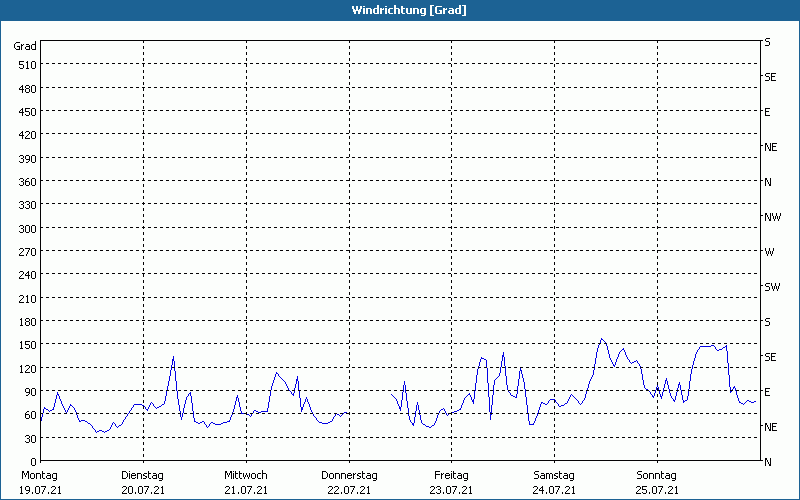Pick the date 24.07.21
The height and width of the screenshot is (500, 800).
pos(554,491)
